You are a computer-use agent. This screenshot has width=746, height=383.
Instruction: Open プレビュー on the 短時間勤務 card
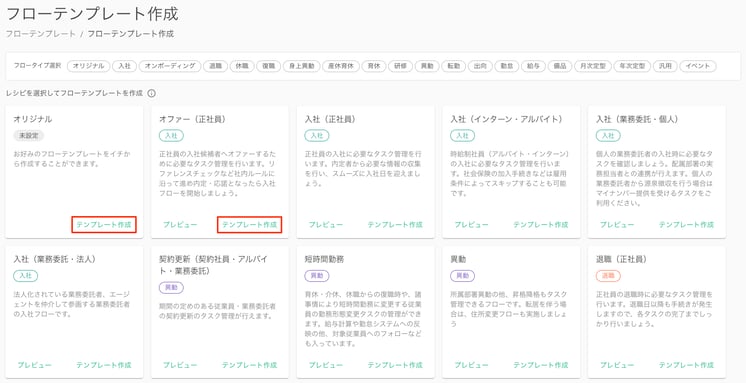point(325,365)
